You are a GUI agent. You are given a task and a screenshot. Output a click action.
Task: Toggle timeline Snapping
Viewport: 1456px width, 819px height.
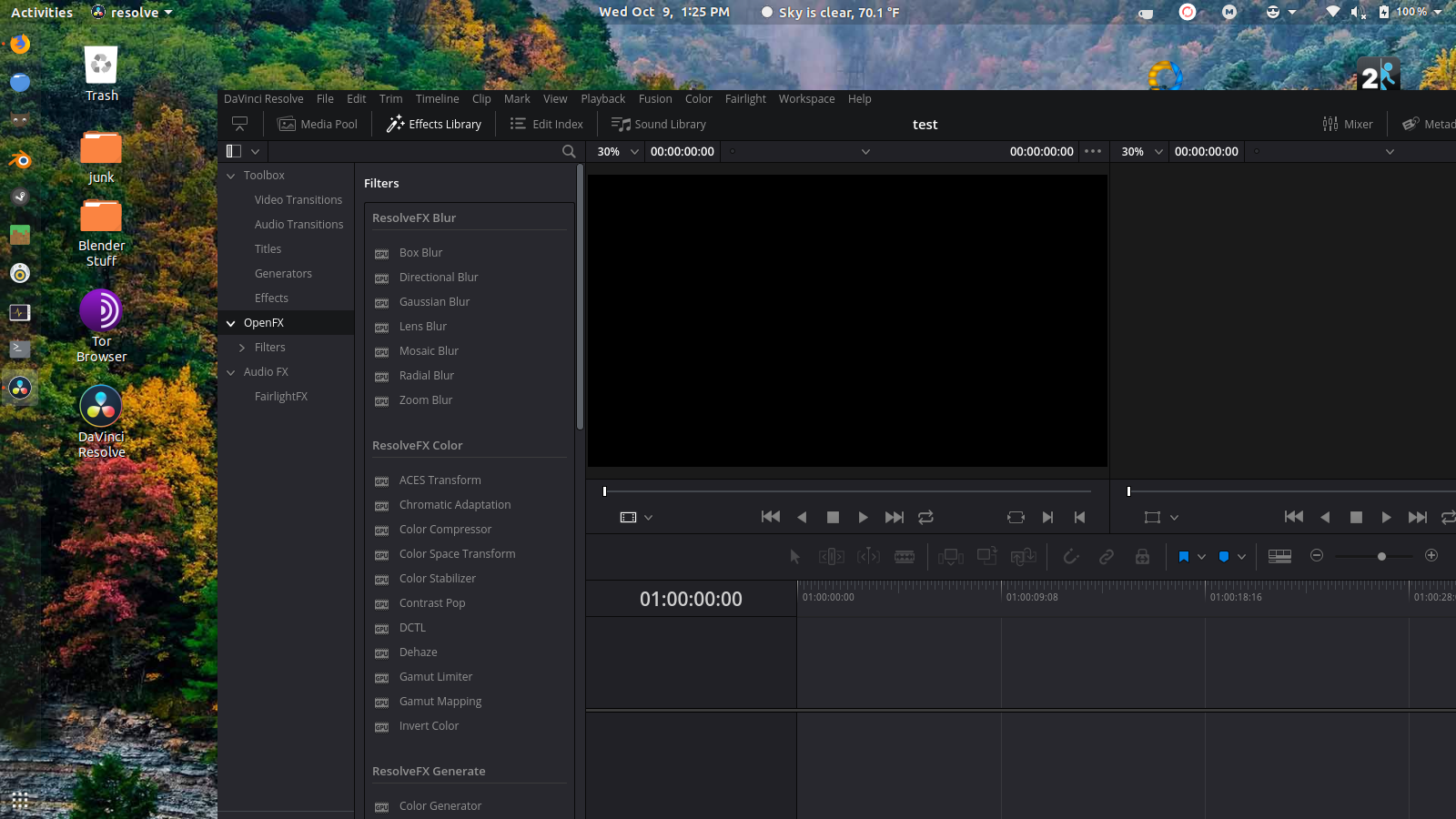(1071, 556)
